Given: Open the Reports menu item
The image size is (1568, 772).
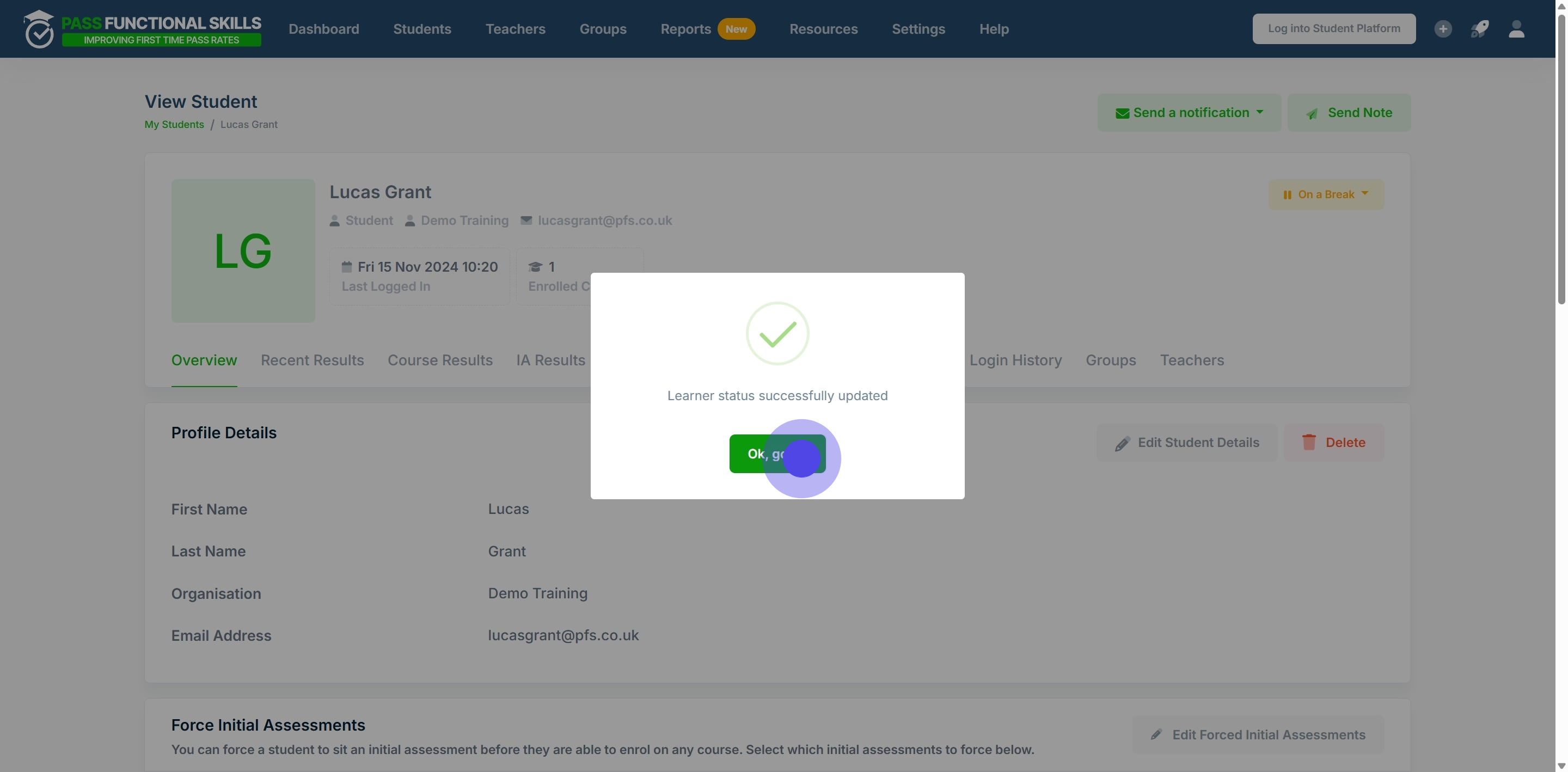Looking at the screenshot, I should point(685,29).
